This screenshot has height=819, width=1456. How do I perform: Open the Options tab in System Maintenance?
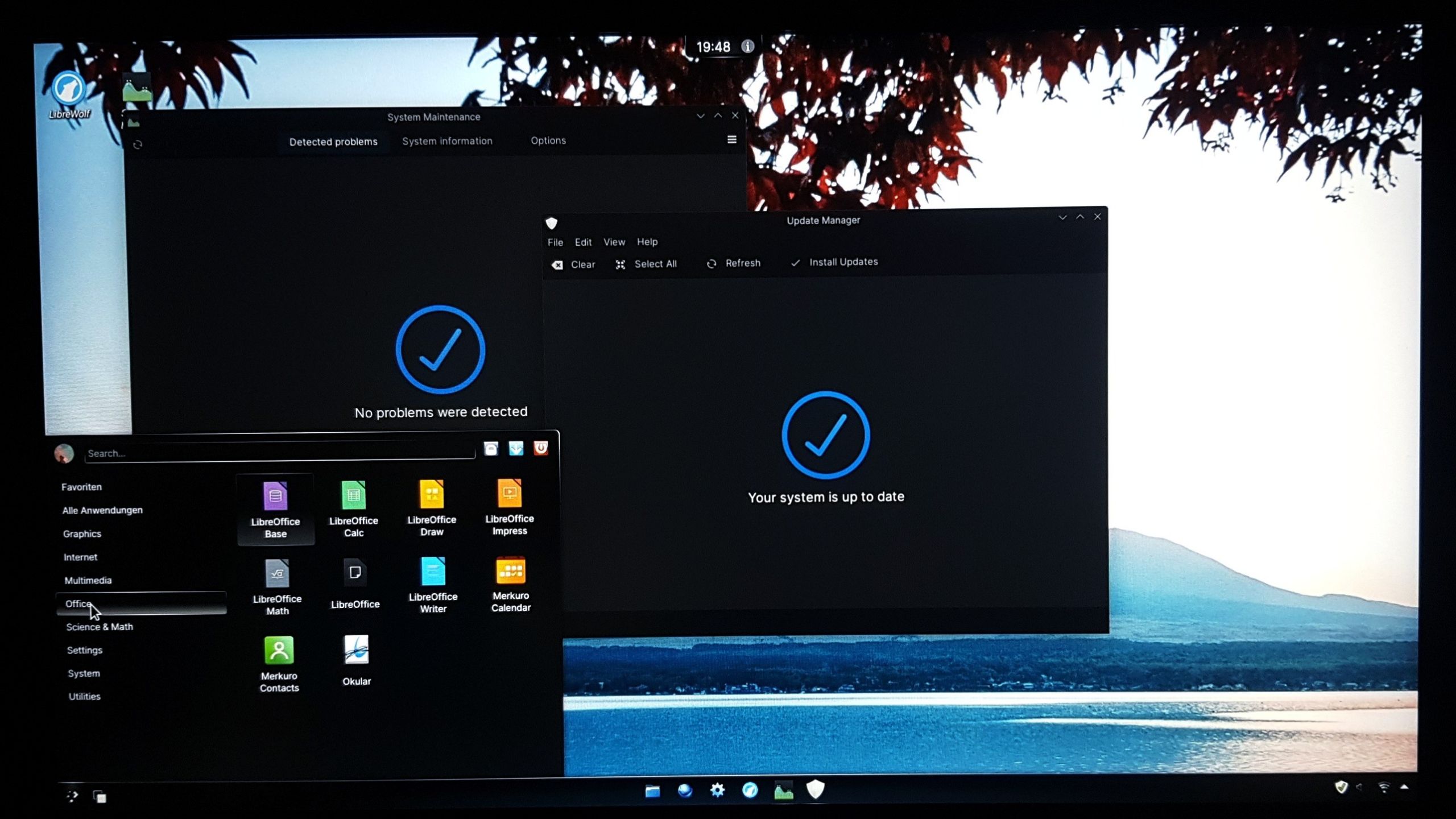[x=548, y=140]
